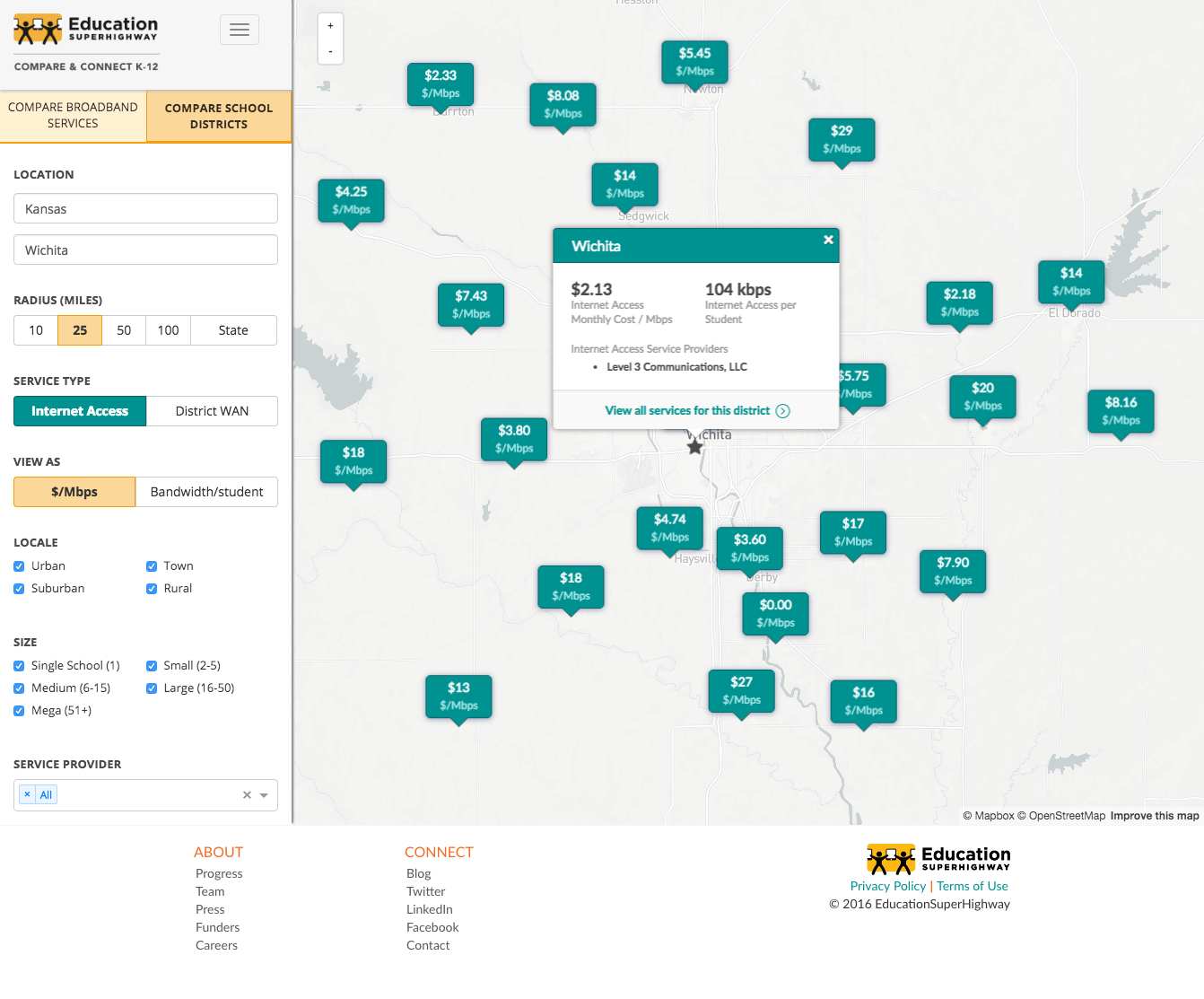Switch view to Bandwidth/student
This screenshot has height=999, width=1204.
[206, 492]
